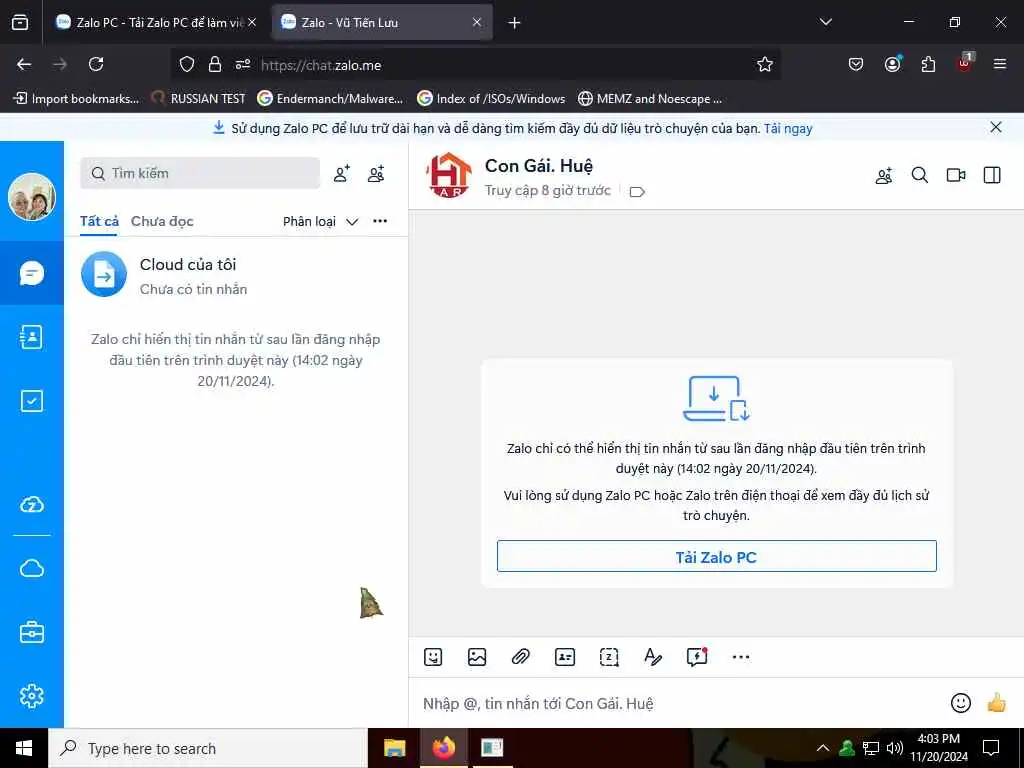The image size is (1024, 768).
Task: Switch to the Tất cả tab
Action: pyautogui.click(x=99, y=221)
